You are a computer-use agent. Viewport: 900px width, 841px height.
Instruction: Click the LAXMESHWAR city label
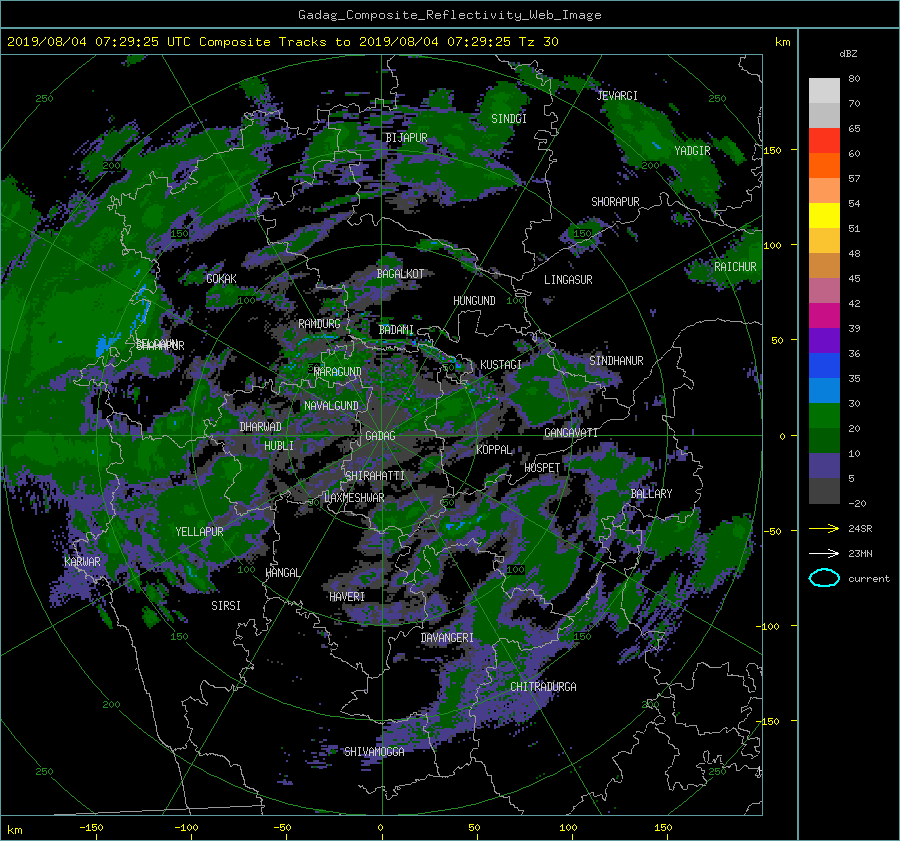pos(354,498)
